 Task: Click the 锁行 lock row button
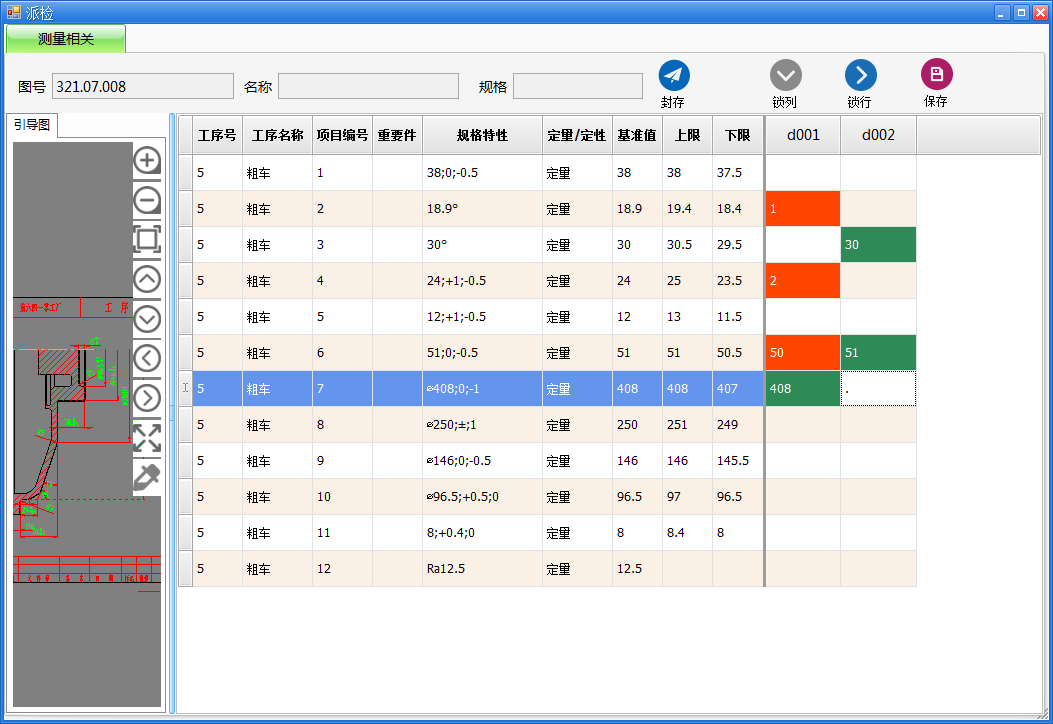tap(860, 77)
